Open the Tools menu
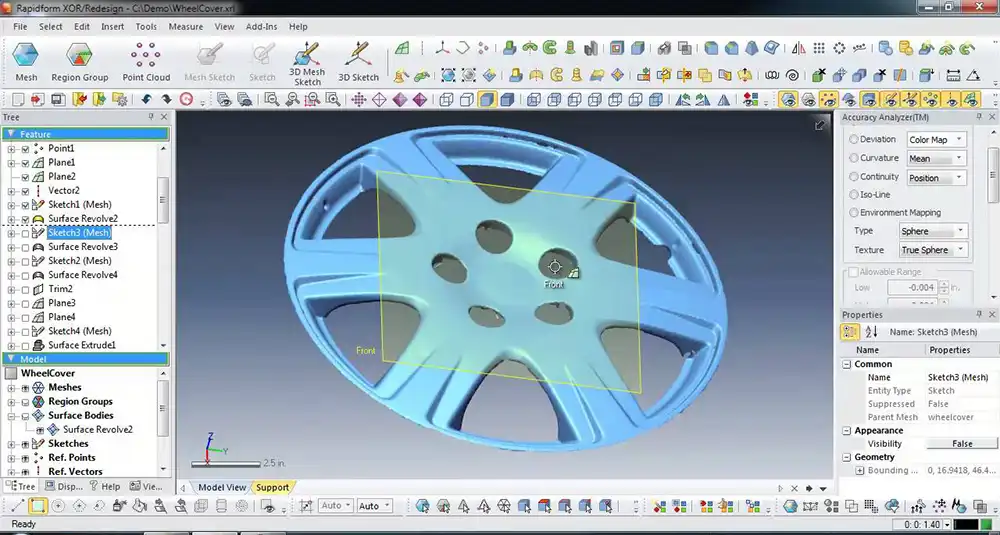The height and width of the screenshot is (535, 1000). click(146, 27)
